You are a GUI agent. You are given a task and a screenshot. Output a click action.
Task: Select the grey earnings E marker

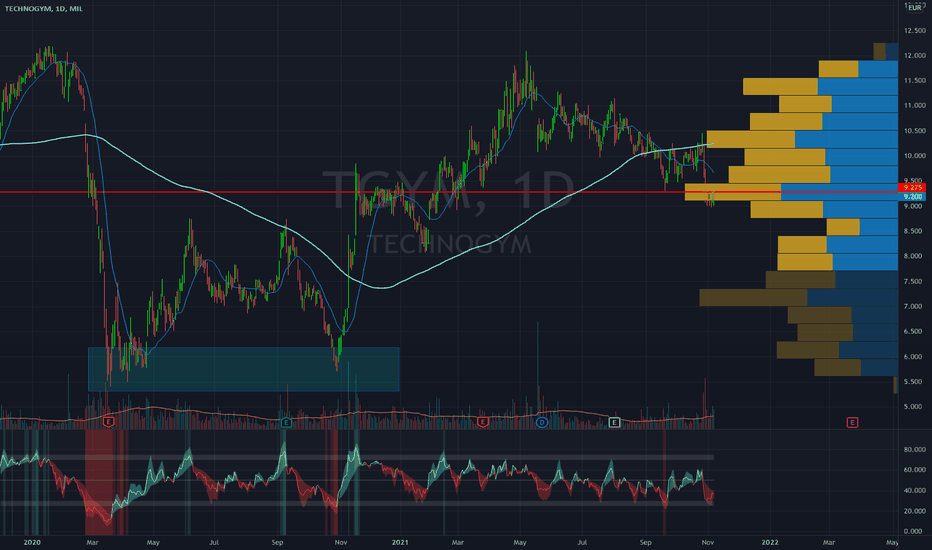pyautogui.click(x=615, y=422)
